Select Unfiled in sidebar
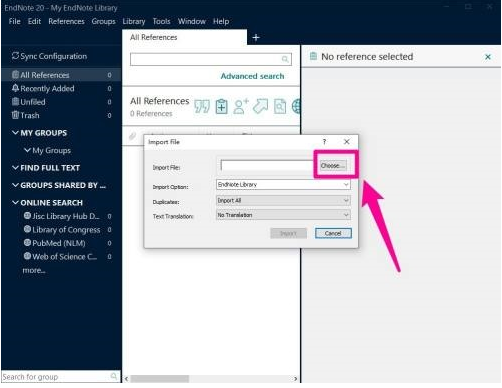Screen dimensions: 502x388 click(61, 102)
